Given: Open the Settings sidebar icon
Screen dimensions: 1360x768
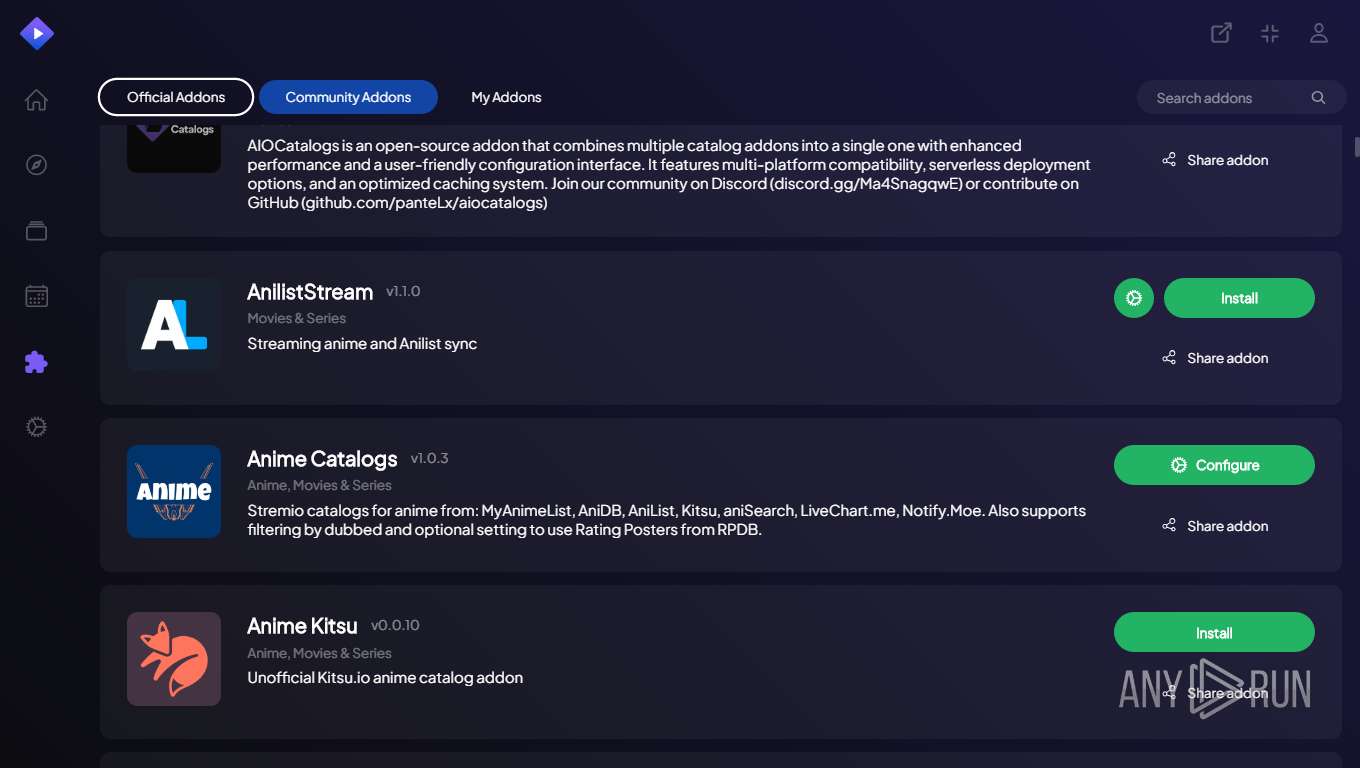Looking at the screenshot, I should click(36, 427).
